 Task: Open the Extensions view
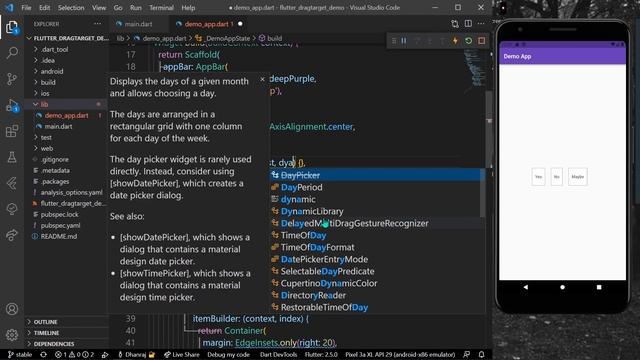(12, 131)
